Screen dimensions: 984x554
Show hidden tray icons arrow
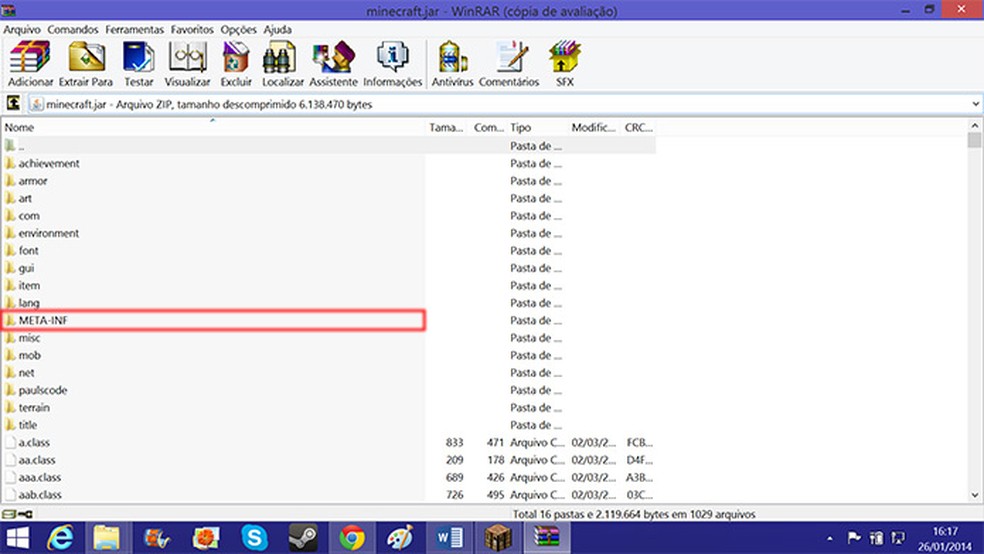(x=830, y=538)
